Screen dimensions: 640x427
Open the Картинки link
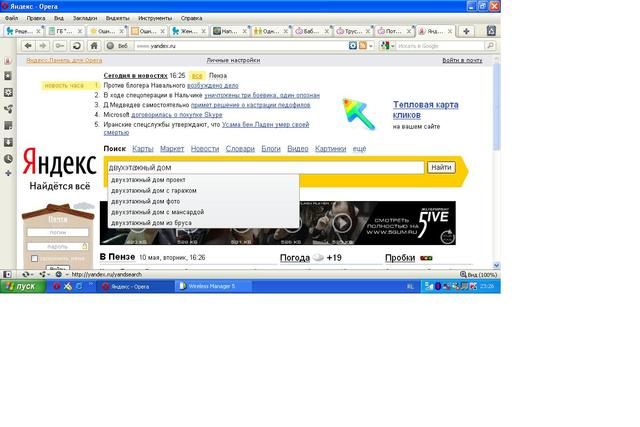(331, 149)
